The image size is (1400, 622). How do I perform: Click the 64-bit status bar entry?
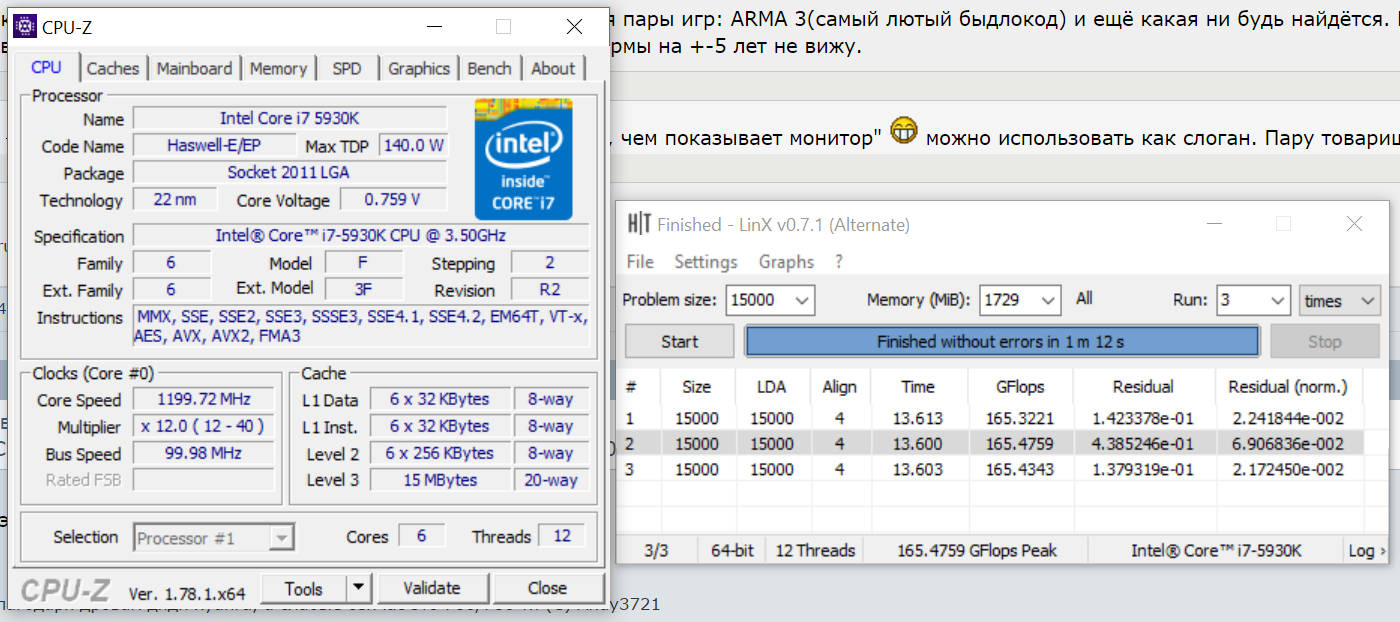731,550
